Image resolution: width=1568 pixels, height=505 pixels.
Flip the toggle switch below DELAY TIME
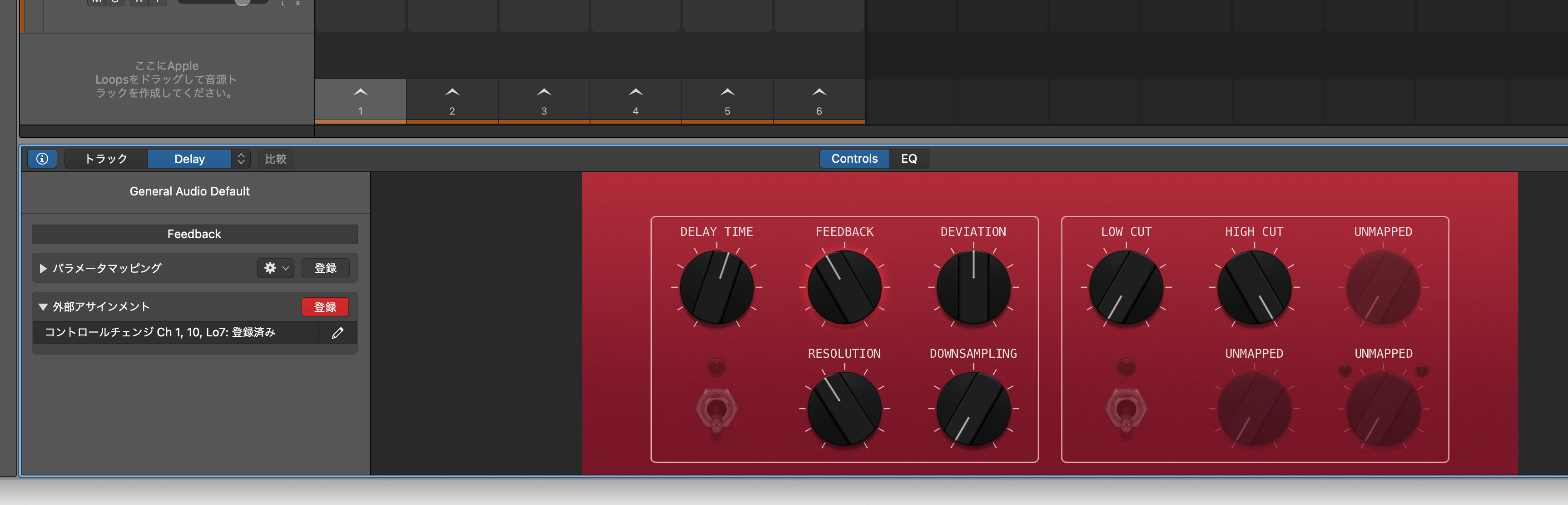716,410
